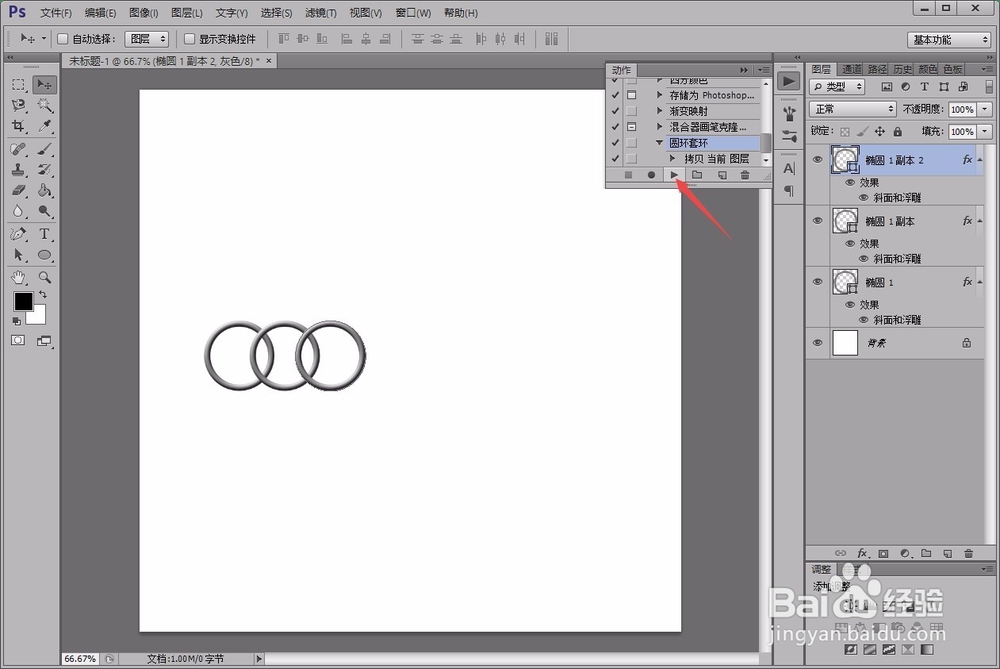Viewport: 1000px width, 669px height.
Task: Open the layer blend mode 正常 dropdown
Action: point(853,109)
